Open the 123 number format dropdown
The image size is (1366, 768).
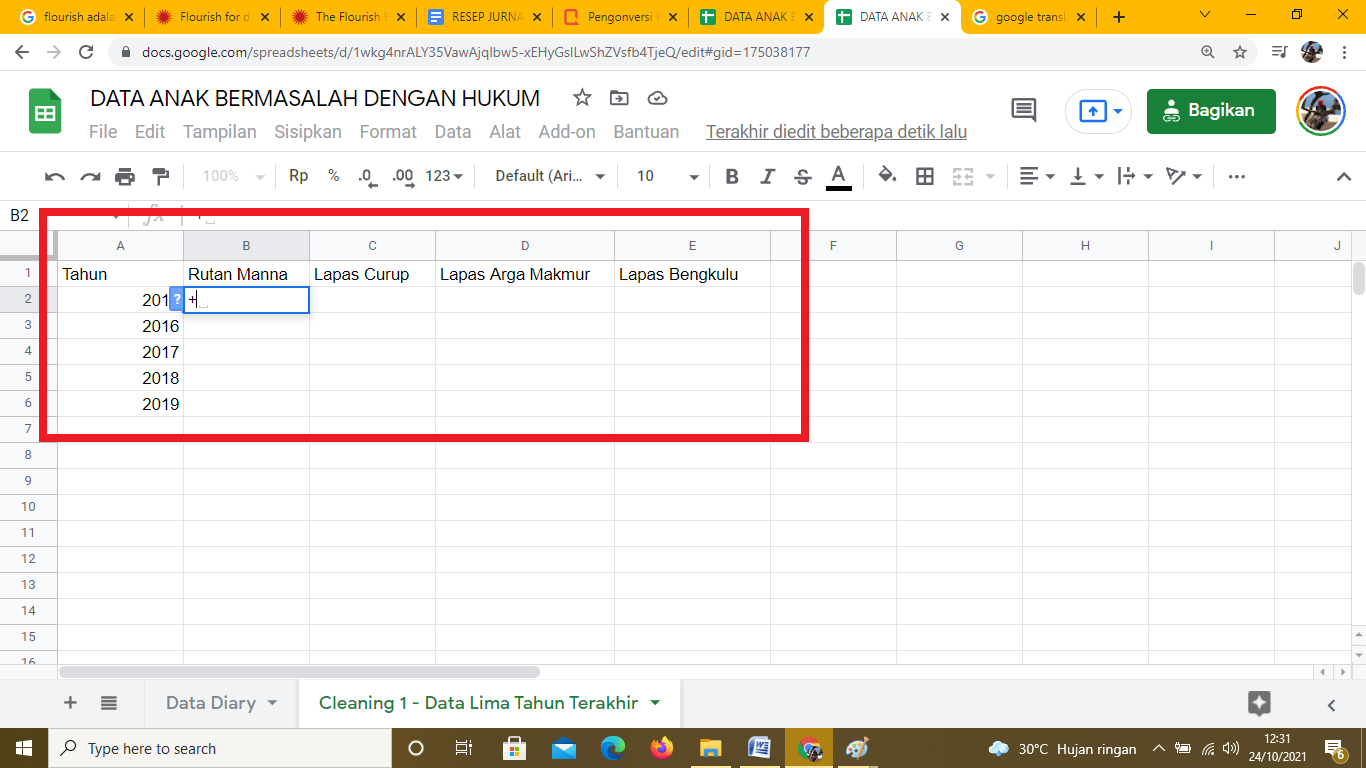tap(444, 177)
